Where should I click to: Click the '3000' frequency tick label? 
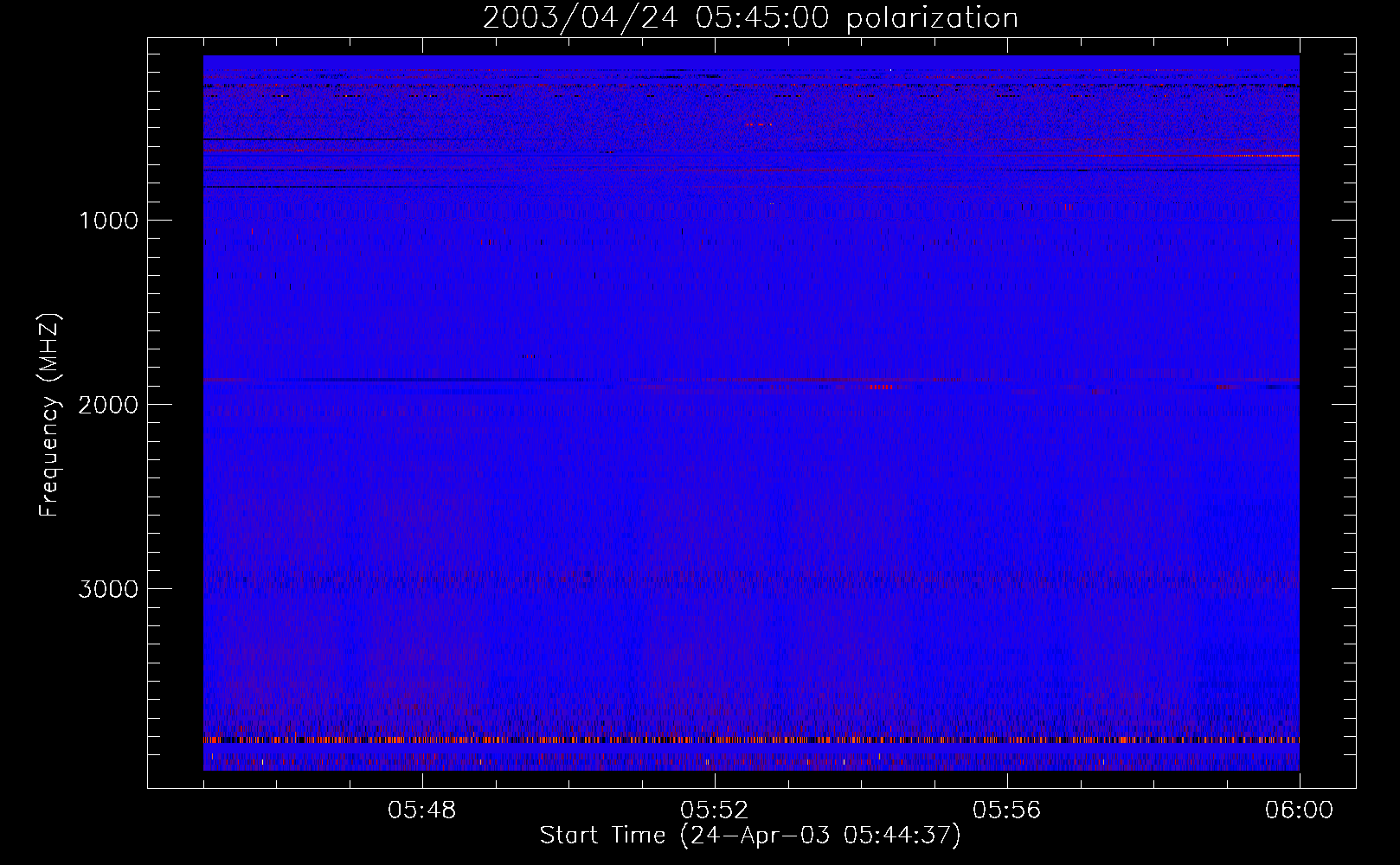(x=108, y=589)
